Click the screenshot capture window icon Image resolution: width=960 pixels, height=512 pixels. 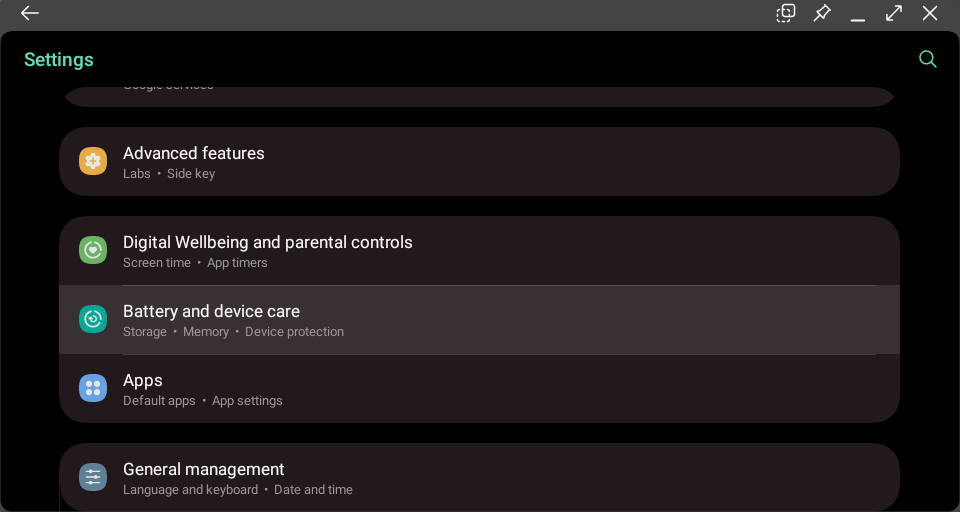point(786,14)
